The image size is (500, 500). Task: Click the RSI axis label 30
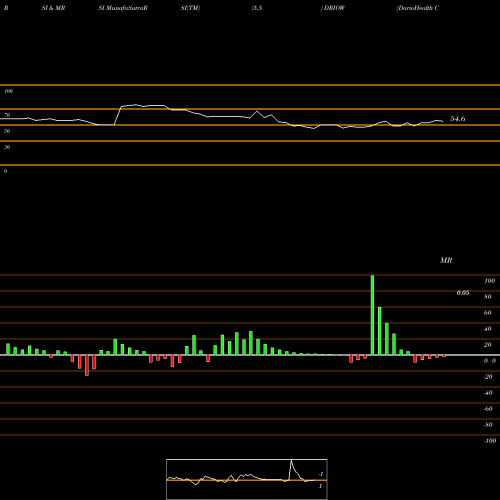coord(7,147)
